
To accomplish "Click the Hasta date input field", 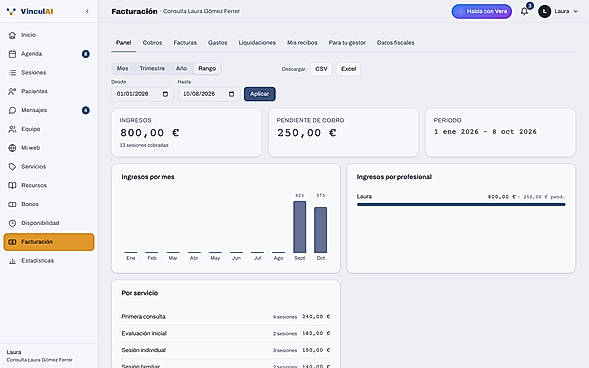I will tap(209, 94).
